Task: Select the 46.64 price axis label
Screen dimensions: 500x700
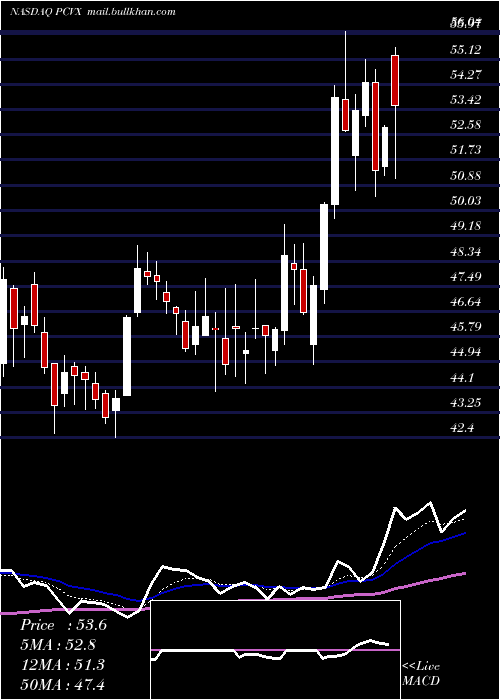Action: coord(466,302)
